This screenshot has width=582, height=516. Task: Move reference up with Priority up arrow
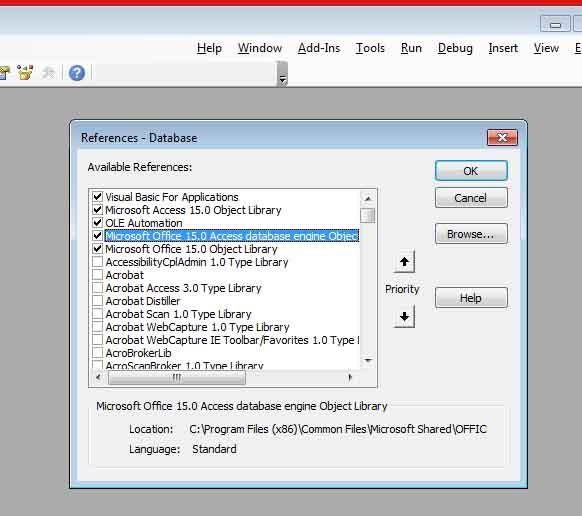point(404,262)
